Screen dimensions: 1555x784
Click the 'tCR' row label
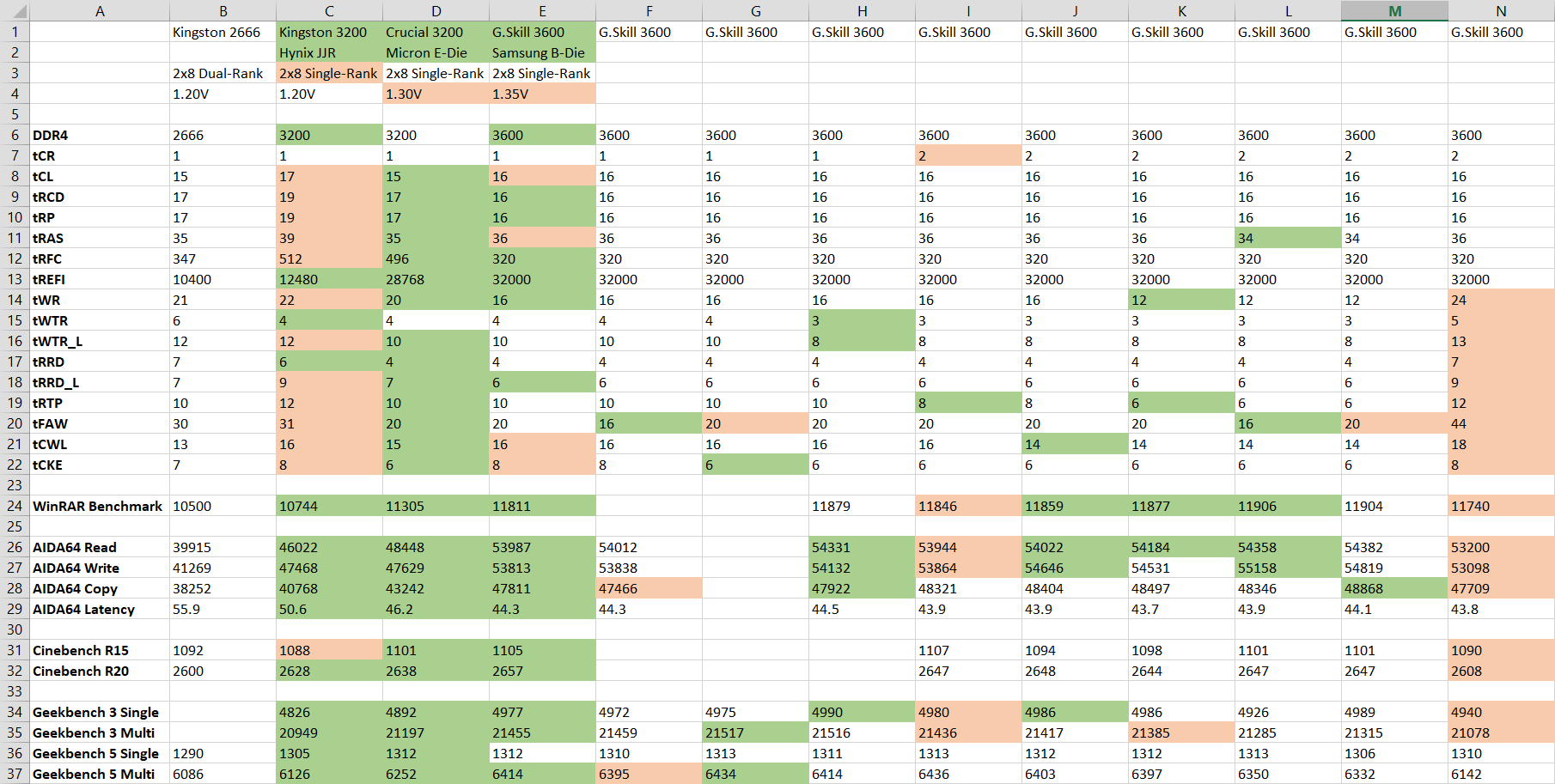(x=100, y=155)
